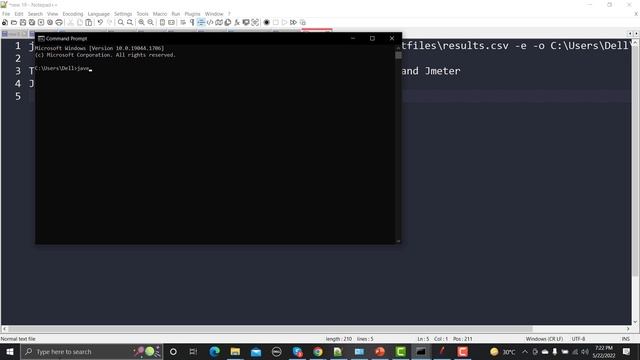Open File Explorer from taskbar
640x360 pixels.
pos(235,351)
